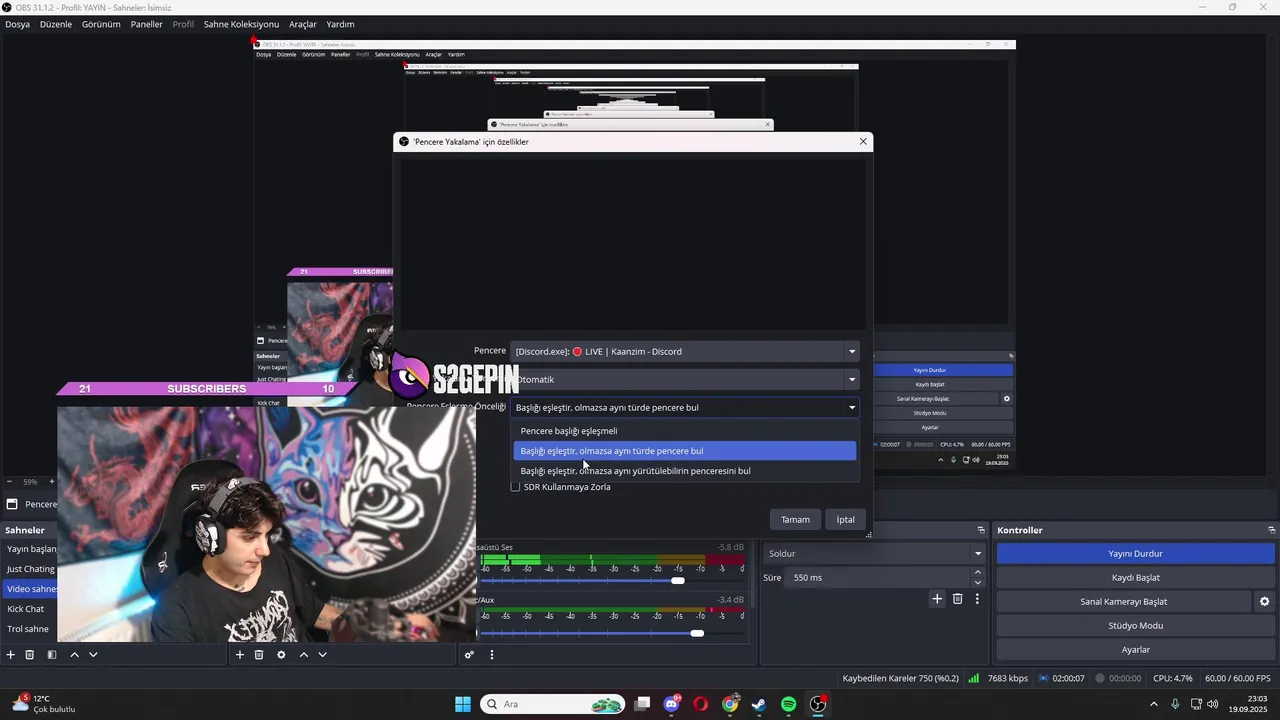Select the Just Chating scene
1280x720 pixels.
click(x=30, y=569)
